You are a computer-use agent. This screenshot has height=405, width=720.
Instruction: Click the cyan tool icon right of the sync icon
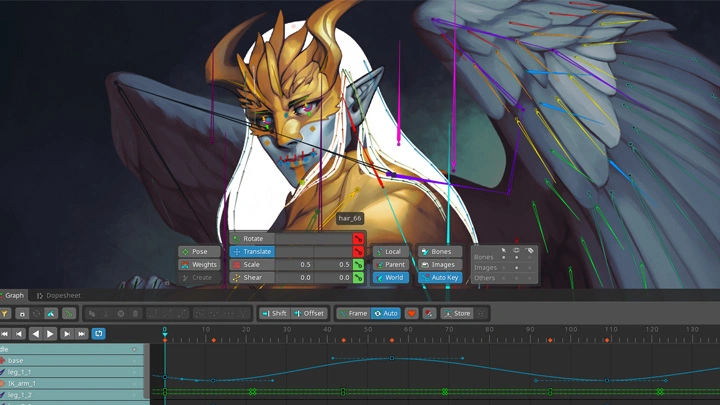pyautogui.click(x=51, y=314)
